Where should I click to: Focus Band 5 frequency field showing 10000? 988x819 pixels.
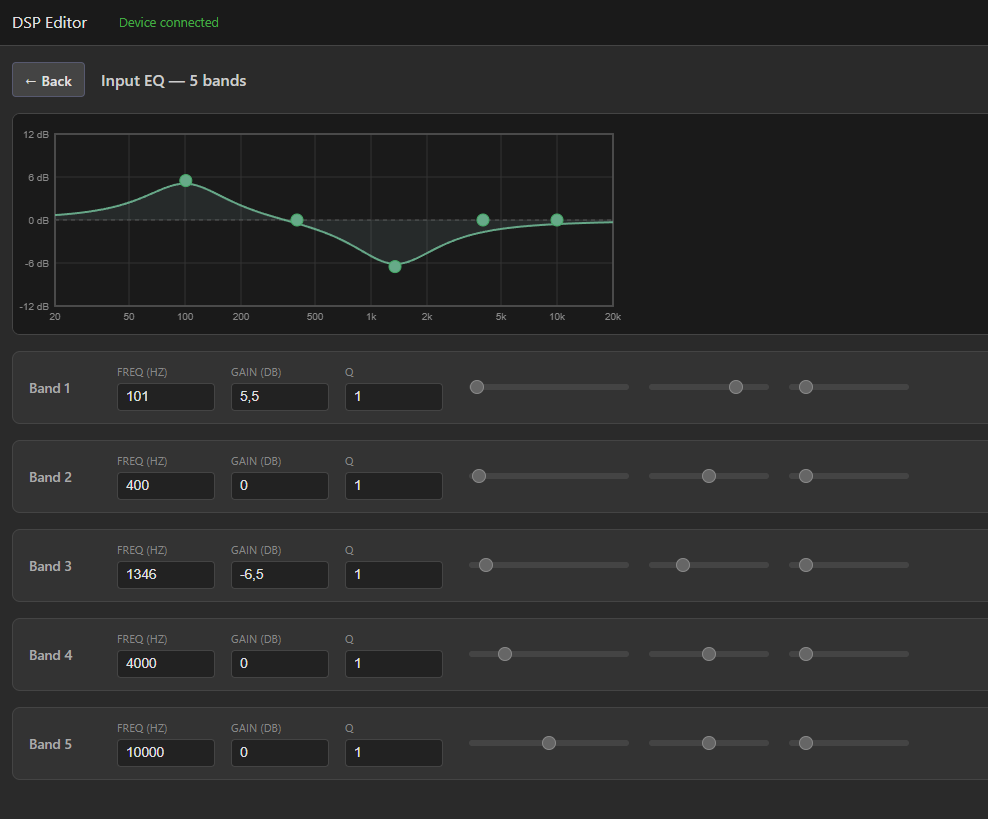click(166, 753)
